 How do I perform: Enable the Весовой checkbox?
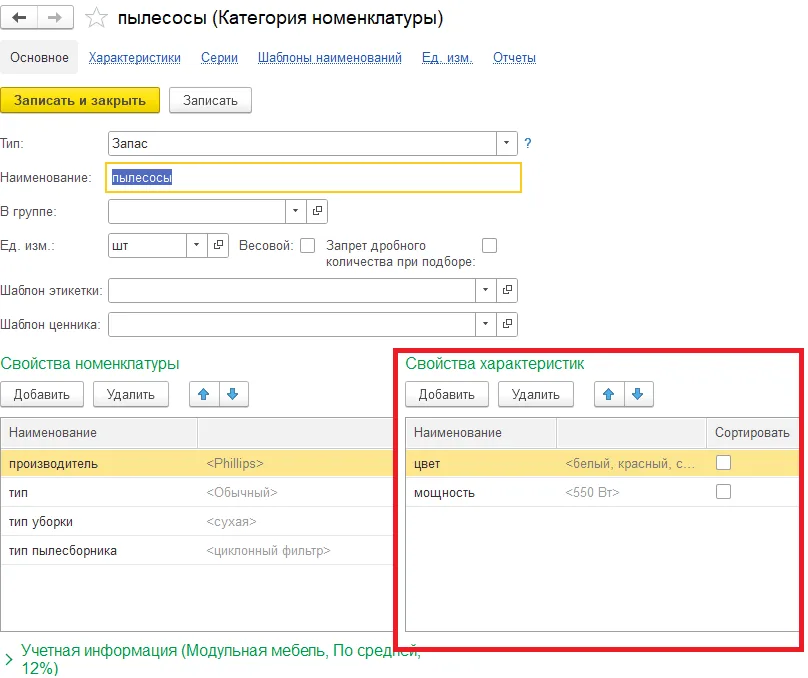(x=308, y=245)
